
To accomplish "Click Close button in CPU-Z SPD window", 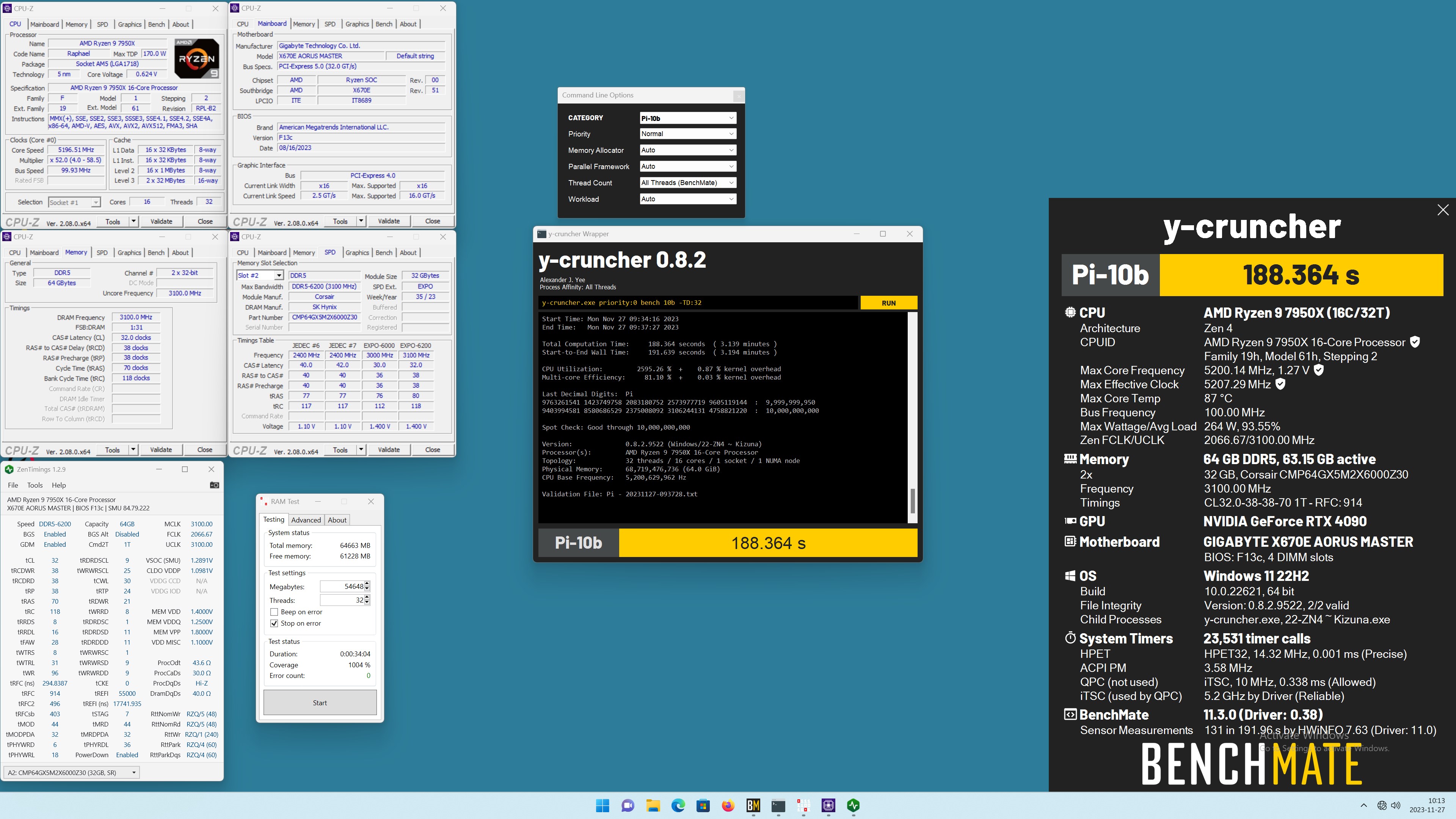I will coord(432,450).
